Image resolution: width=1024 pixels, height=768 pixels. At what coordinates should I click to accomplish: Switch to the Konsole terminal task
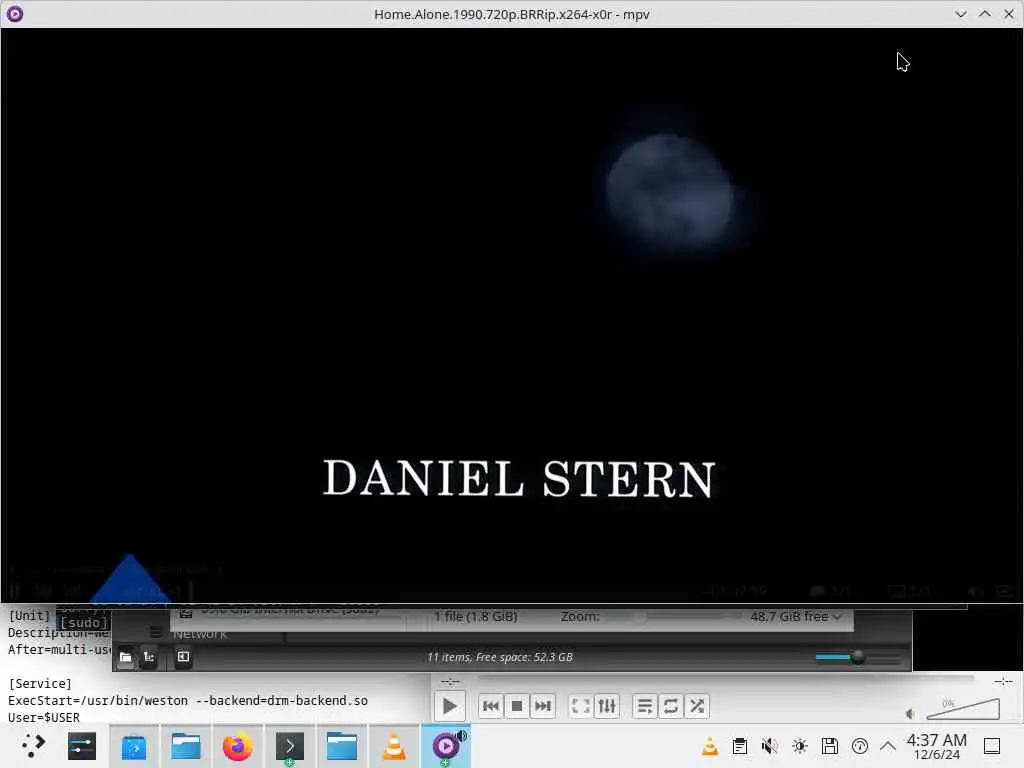pyautogui.click(x=289, y=746)
